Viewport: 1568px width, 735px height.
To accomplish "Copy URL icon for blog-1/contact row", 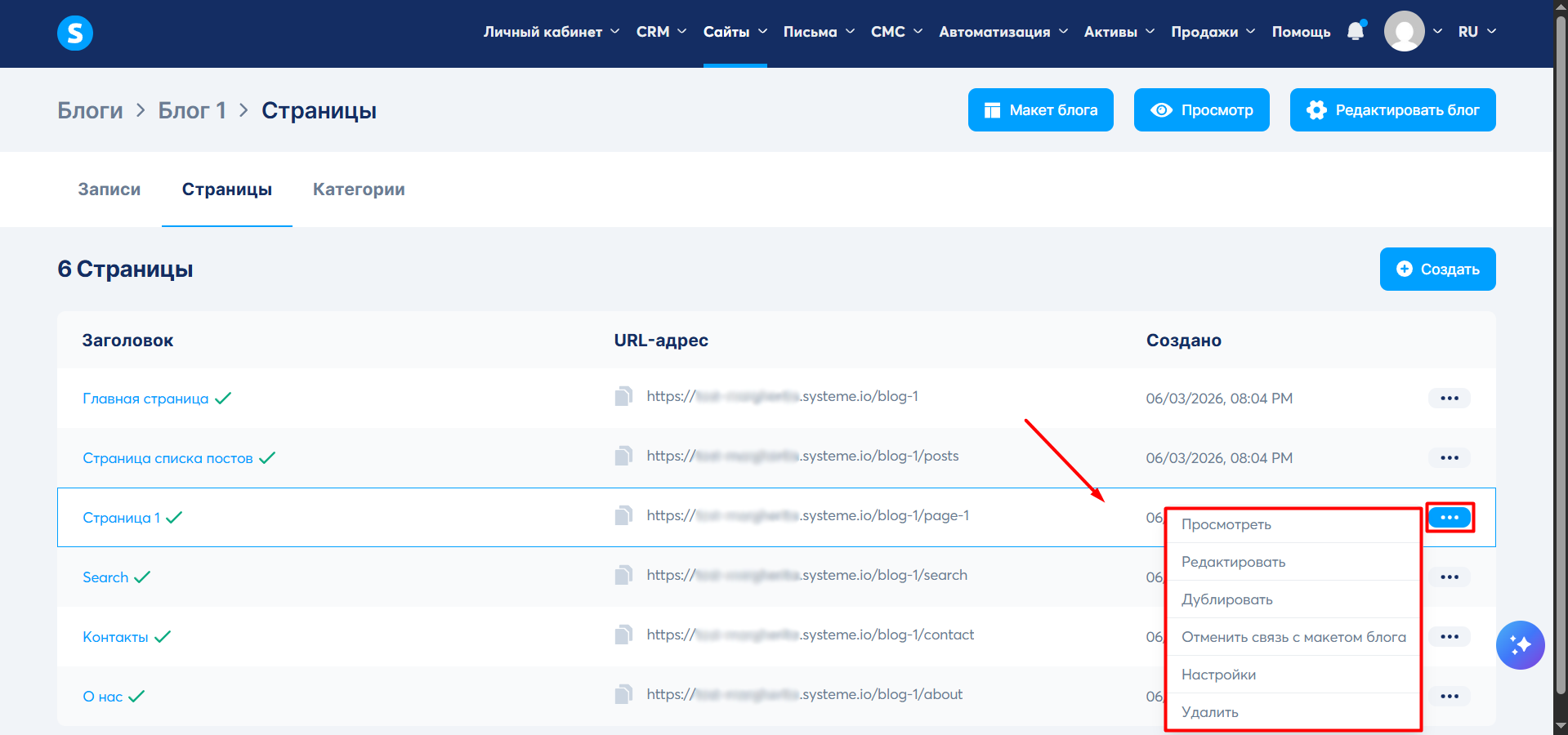I will click(623, 635).
